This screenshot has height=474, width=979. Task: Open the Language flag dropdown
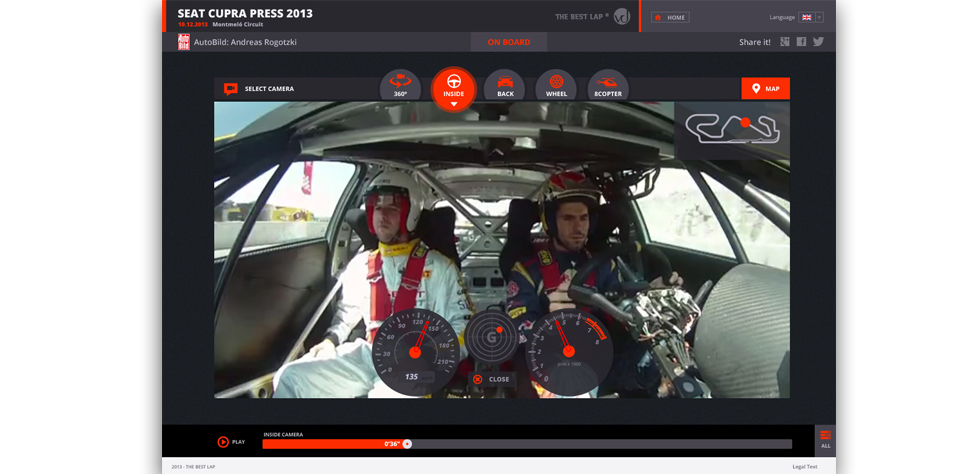pos(819,17)
